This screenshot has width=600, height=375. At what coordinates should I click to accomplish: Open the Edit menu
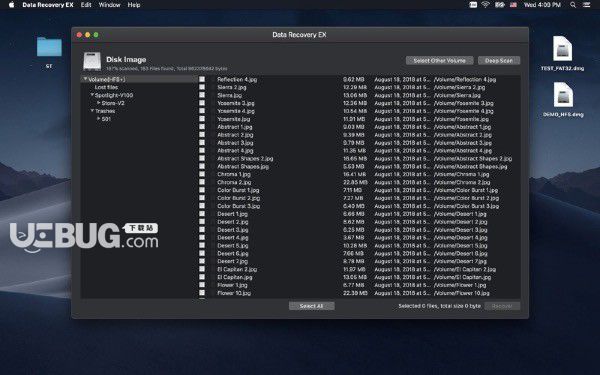(x=86, y=5)
